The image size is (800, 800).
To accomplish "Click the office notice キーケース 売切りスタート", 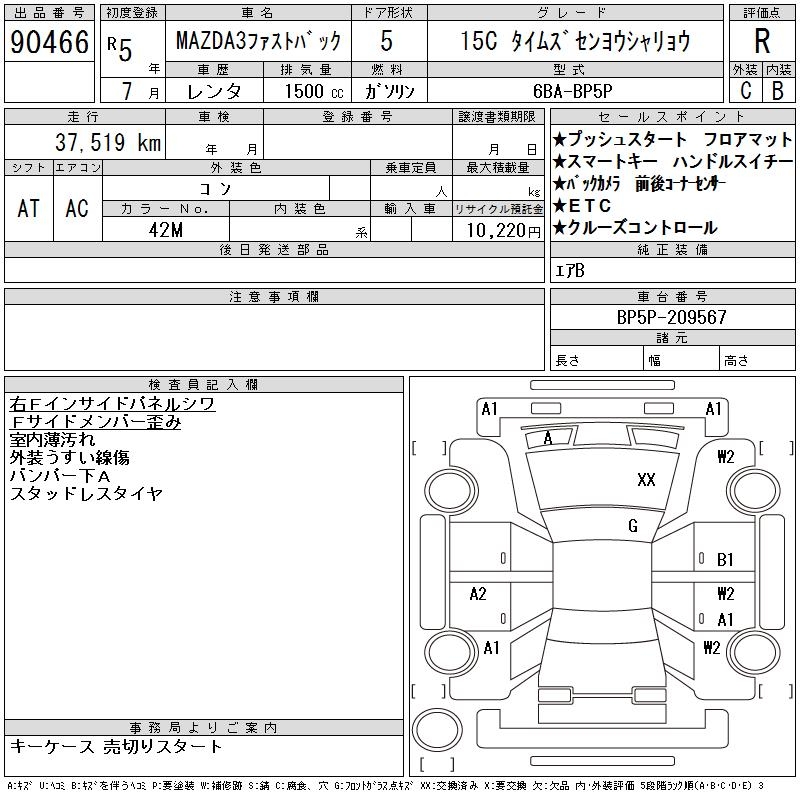I will (116, 746).
